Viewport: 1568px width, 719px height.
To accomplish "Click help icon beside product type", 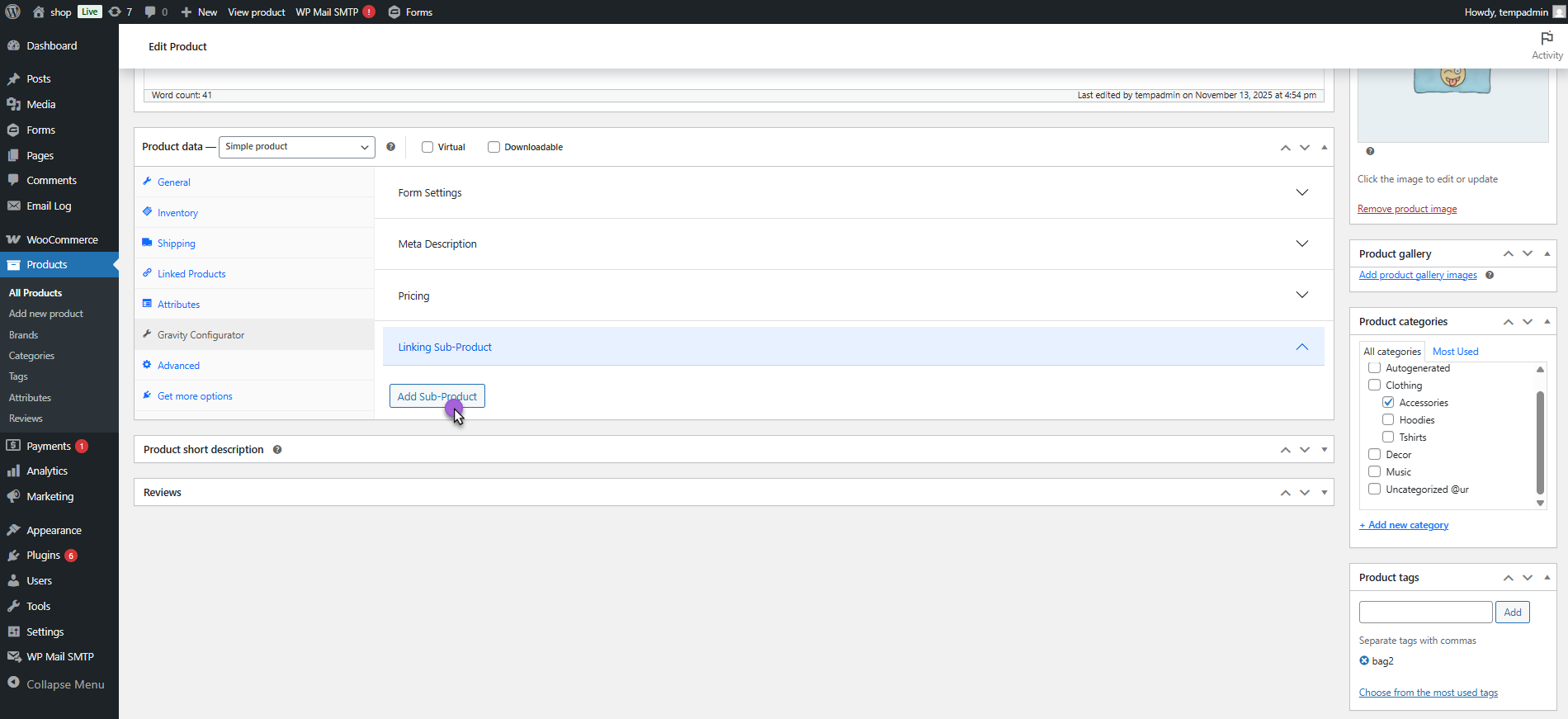I will 390,147.
